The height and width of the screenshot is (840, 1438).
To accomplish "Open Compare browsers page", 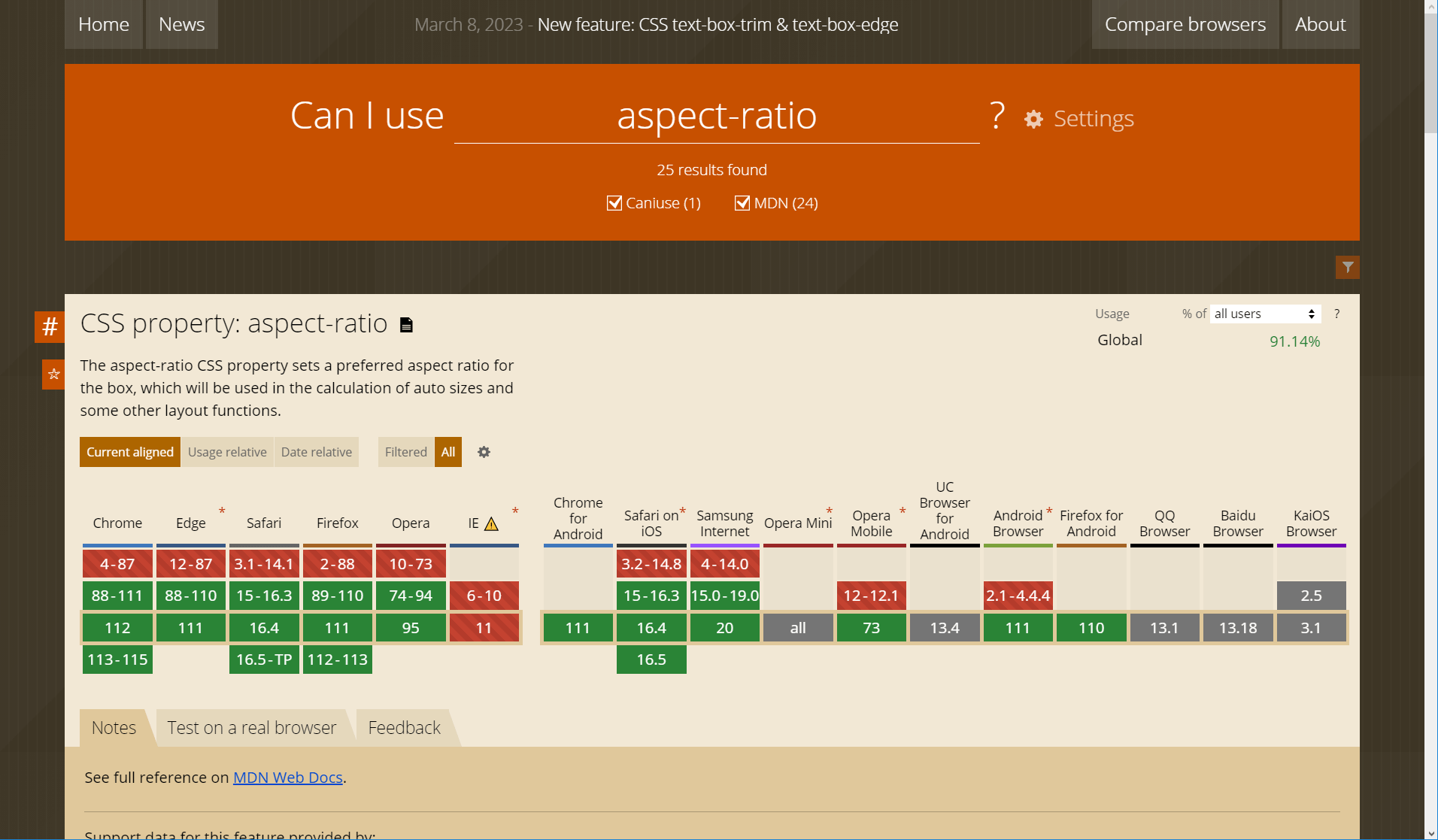I will 1185,24.
